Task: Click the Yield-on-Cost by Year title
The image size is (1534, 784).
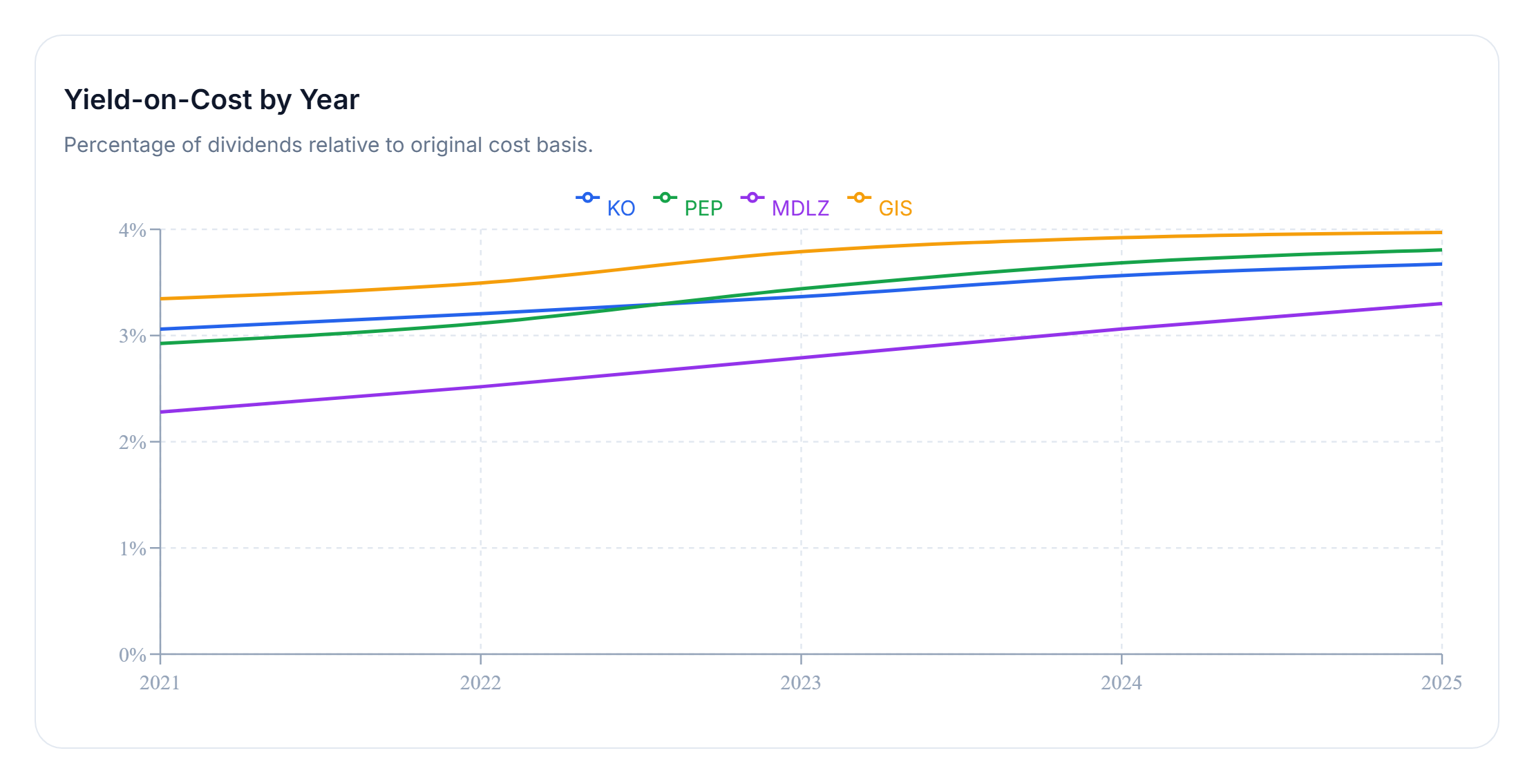Action: tap(211, 99)
